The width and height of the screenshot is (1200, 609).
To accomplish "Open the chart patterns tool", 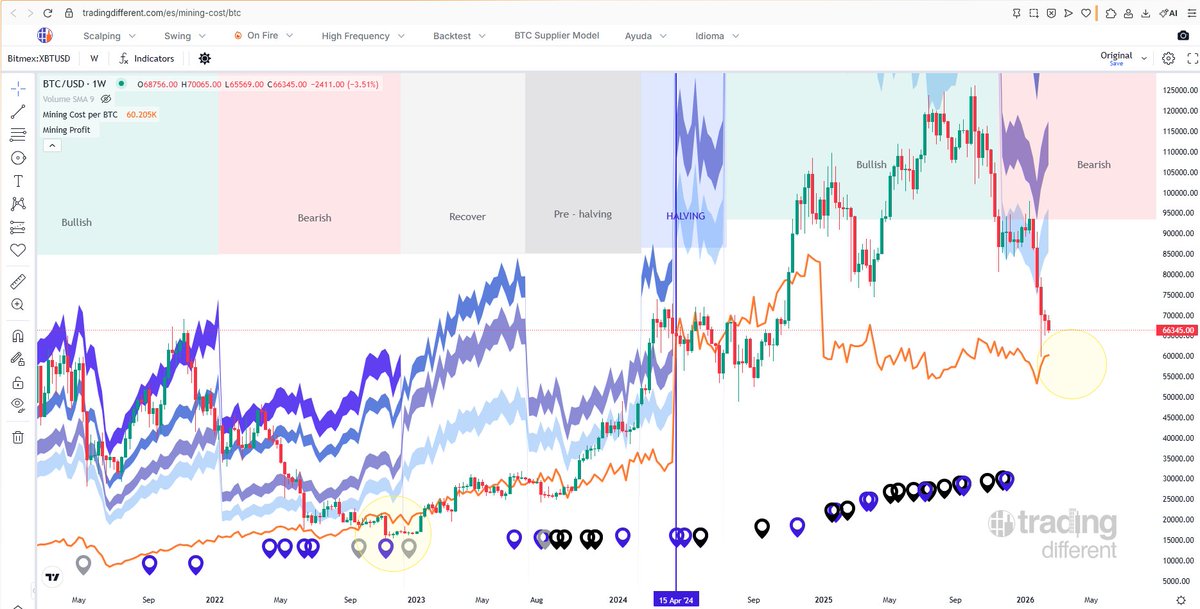I will click(18, 204).
